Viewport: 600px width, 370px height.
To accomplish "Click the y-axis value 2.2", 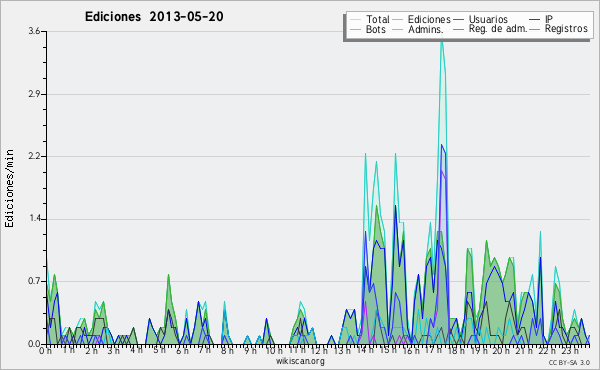I will click(34, 156).
